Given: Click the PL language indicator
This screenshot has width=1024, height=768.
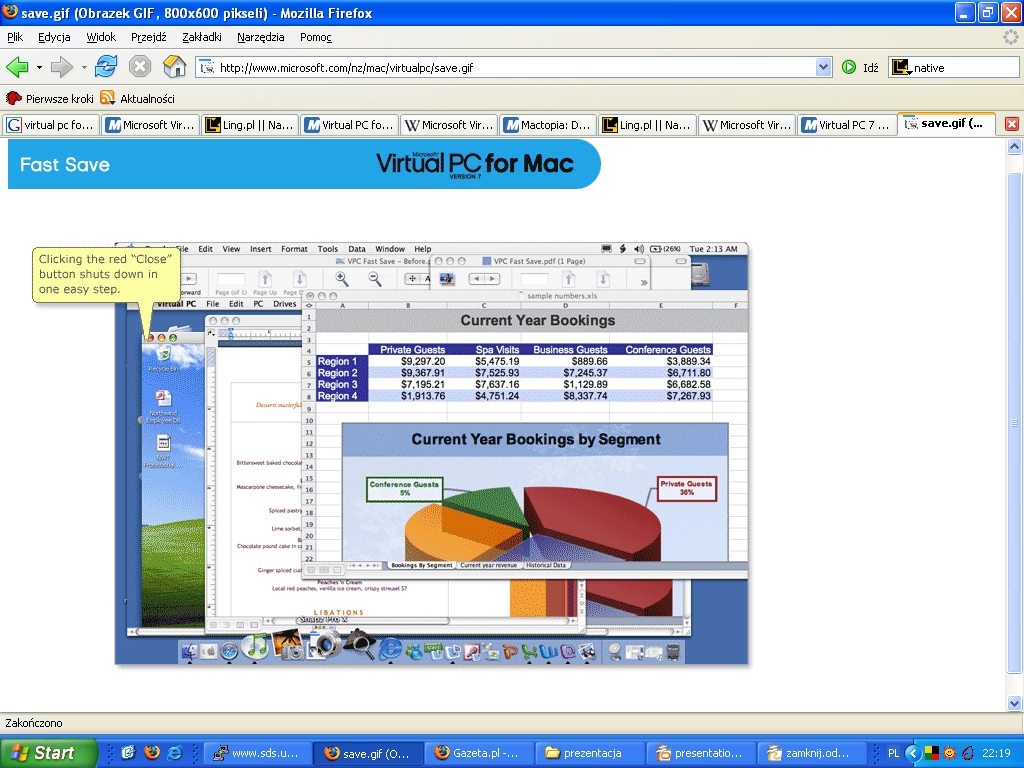Looking at the screenshot, I should point(893,753).
